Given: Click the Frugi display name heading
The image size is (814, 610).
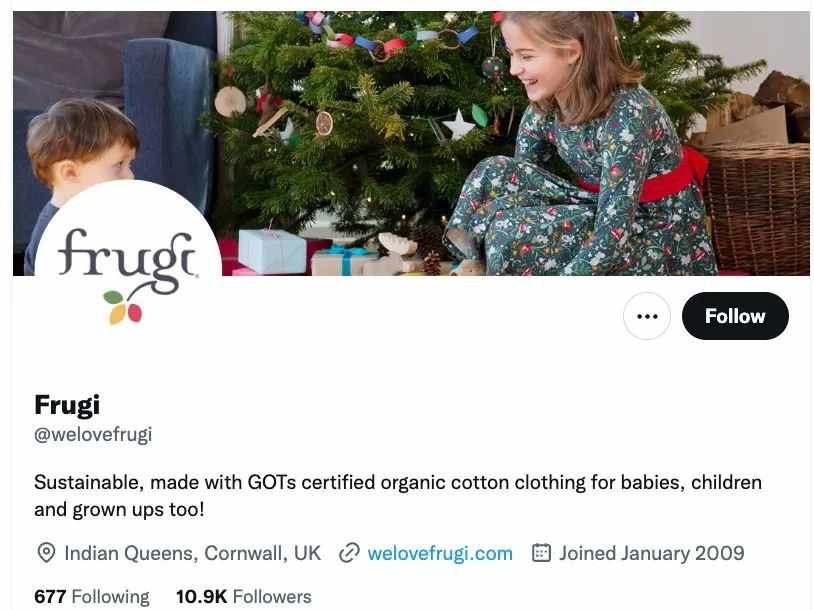Looking at the screenshot, I should [67, 405].
